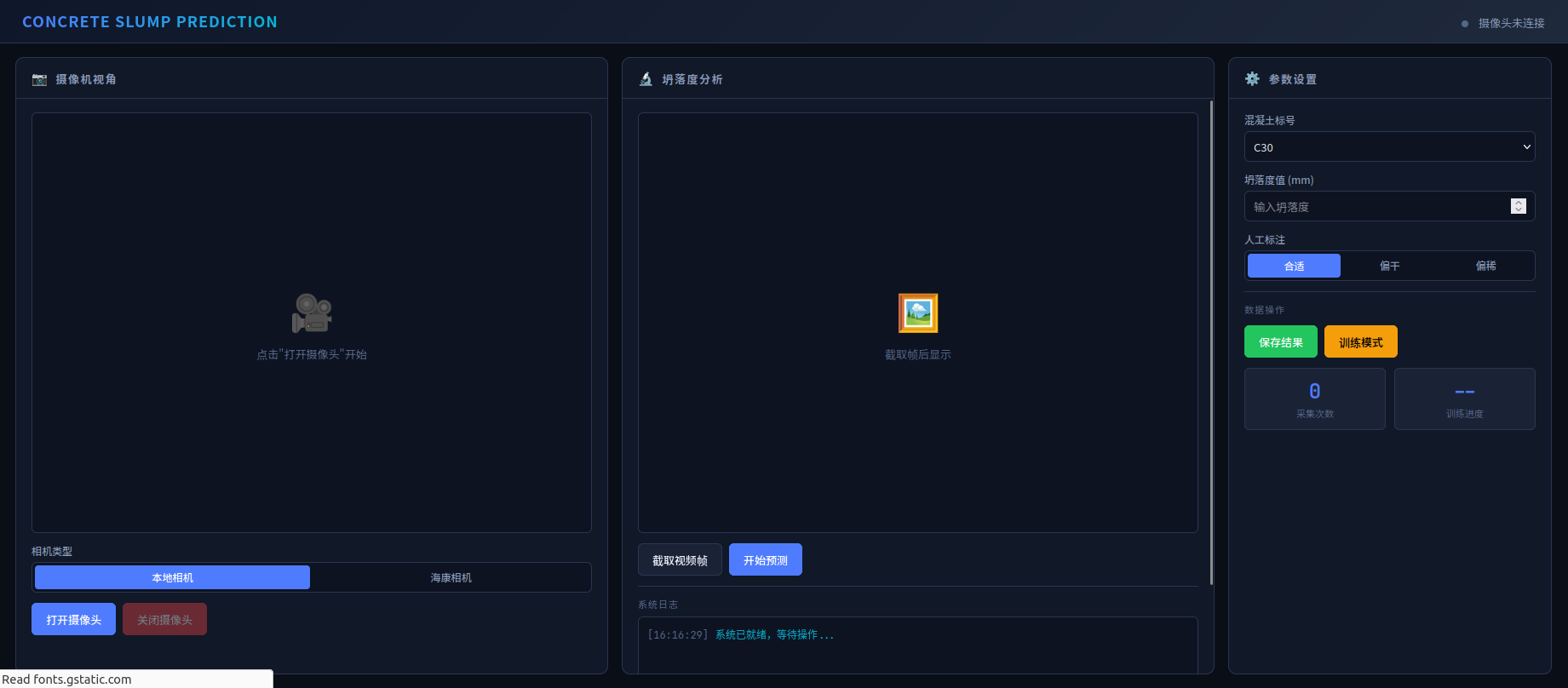Click the movie camera placeholder icon
Viewport: 1568px width, 688px height.
[x=312, y=313]
